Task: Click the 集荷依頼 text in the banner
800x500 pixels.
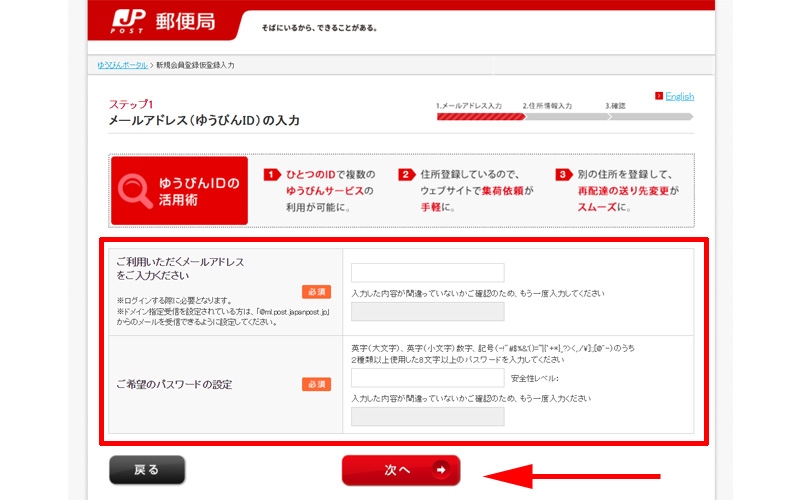Action: click(503, 191)
